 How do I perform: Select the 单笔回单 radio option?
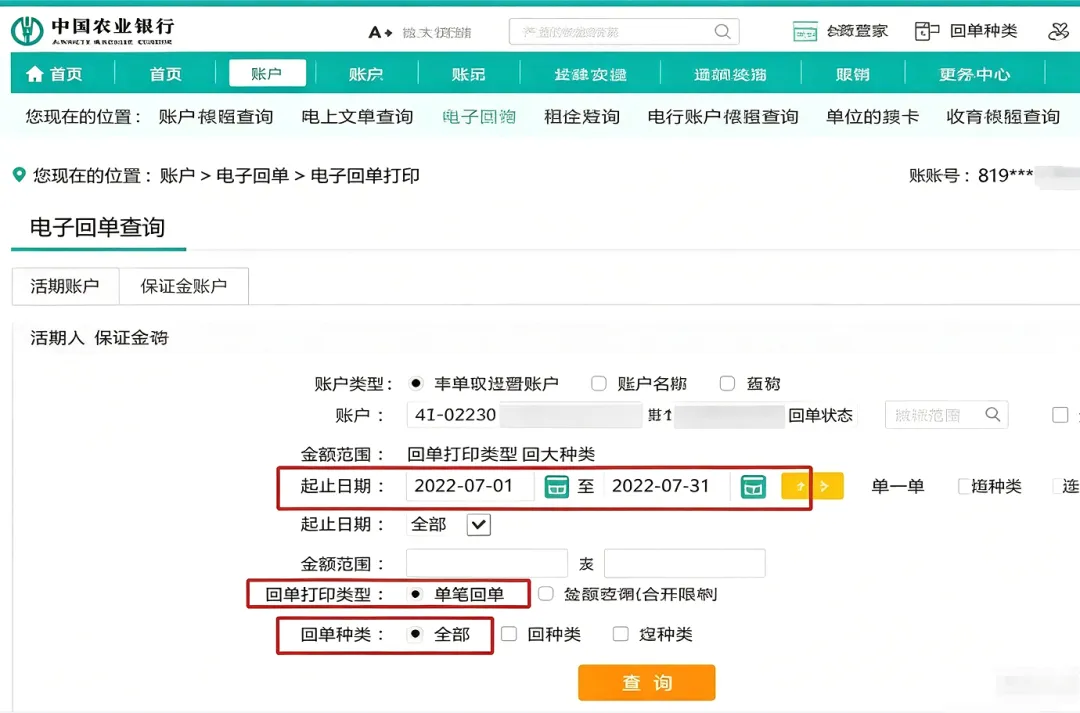pos(415,594)
